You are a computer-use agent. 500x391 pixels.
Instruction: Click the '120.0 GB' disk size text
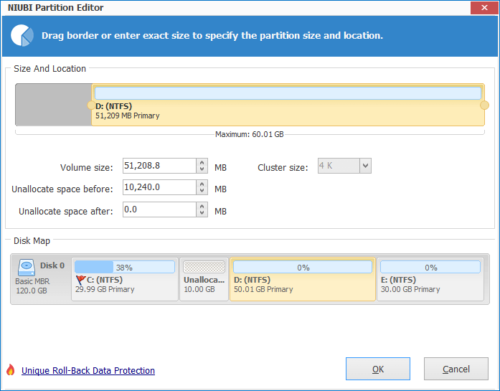[x=32, y=291]
